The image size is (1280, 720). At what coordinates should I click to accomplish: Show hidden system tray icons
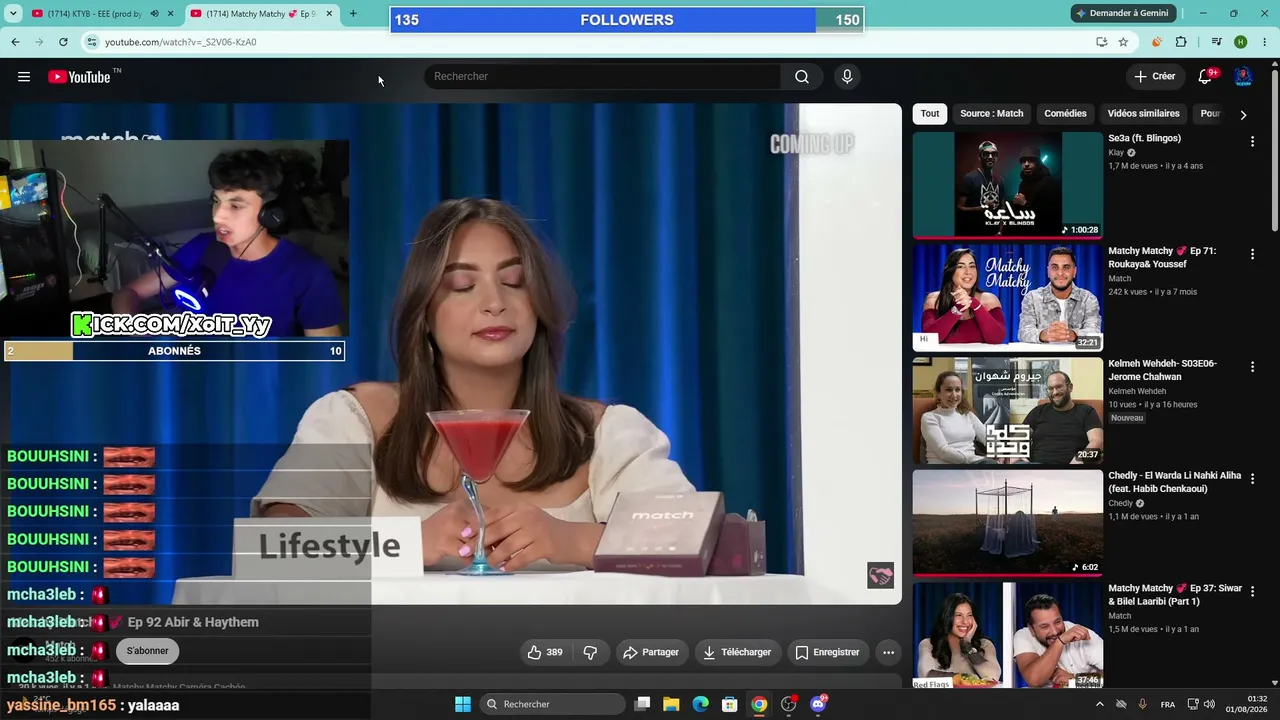1100,704
